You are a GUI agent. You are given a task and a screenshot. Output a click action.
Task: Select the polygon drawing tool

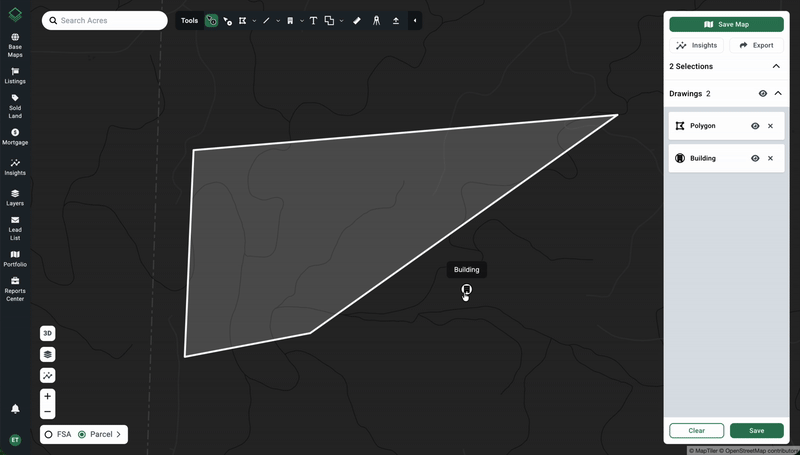pyautogui.click(x=242, y=20)
